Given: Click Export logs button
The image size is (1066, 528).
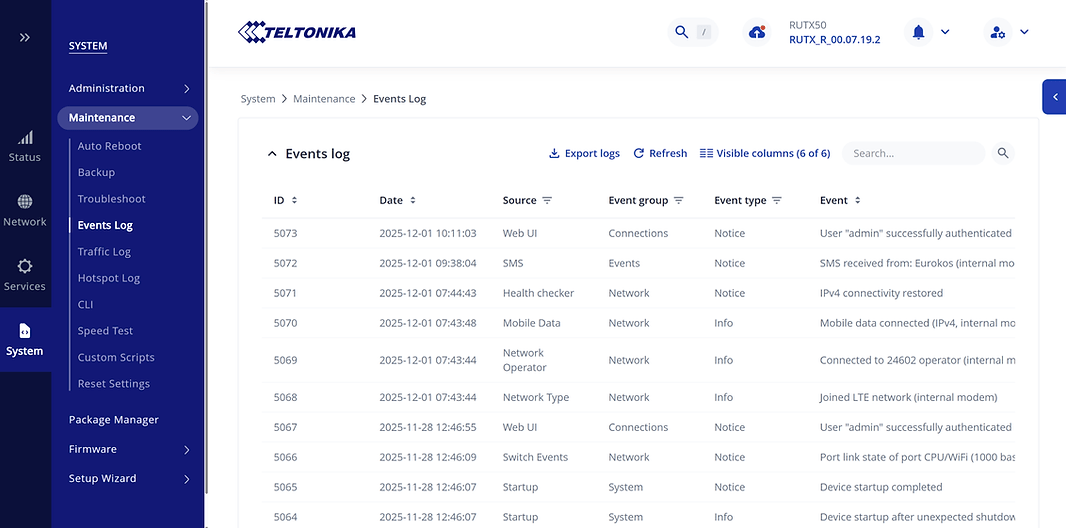Looking at the screenshot, I should 584,153.
